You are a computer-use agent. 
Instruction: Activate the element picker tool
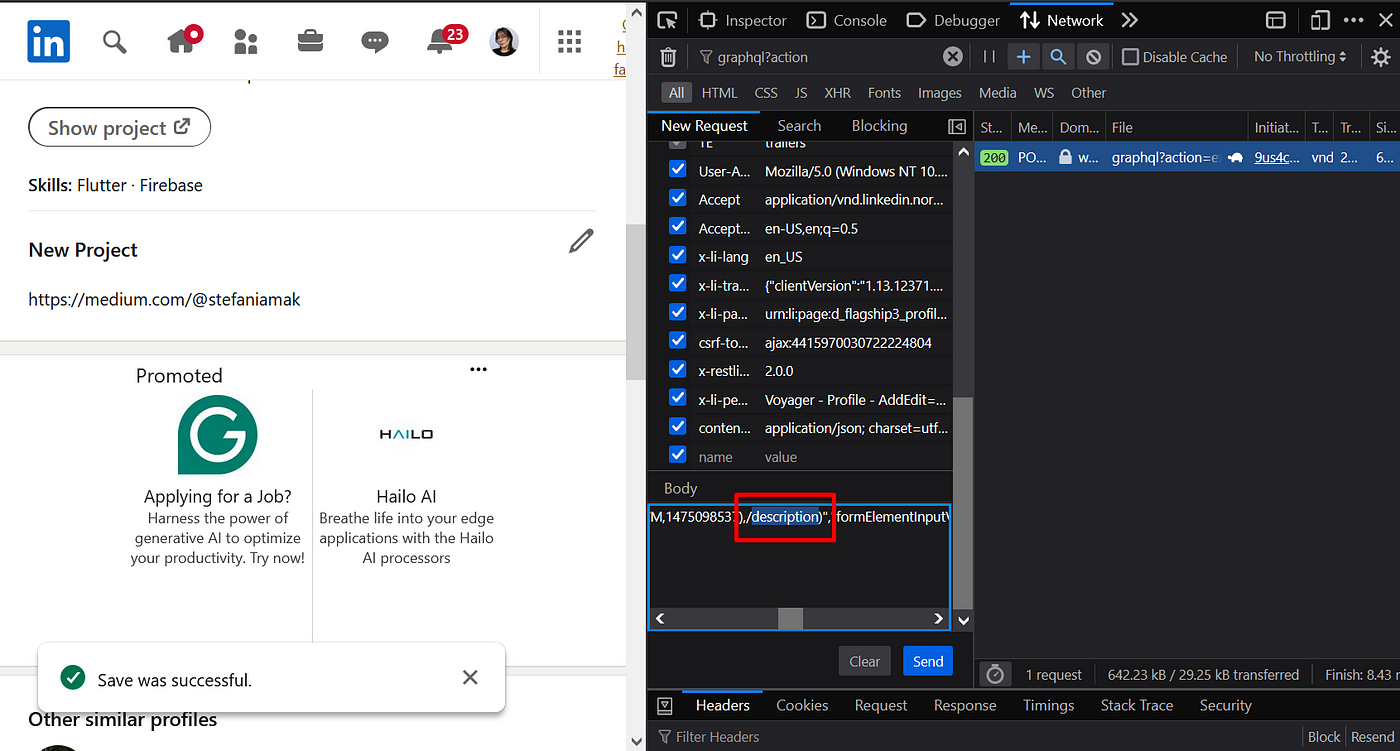tap(667, 20)
